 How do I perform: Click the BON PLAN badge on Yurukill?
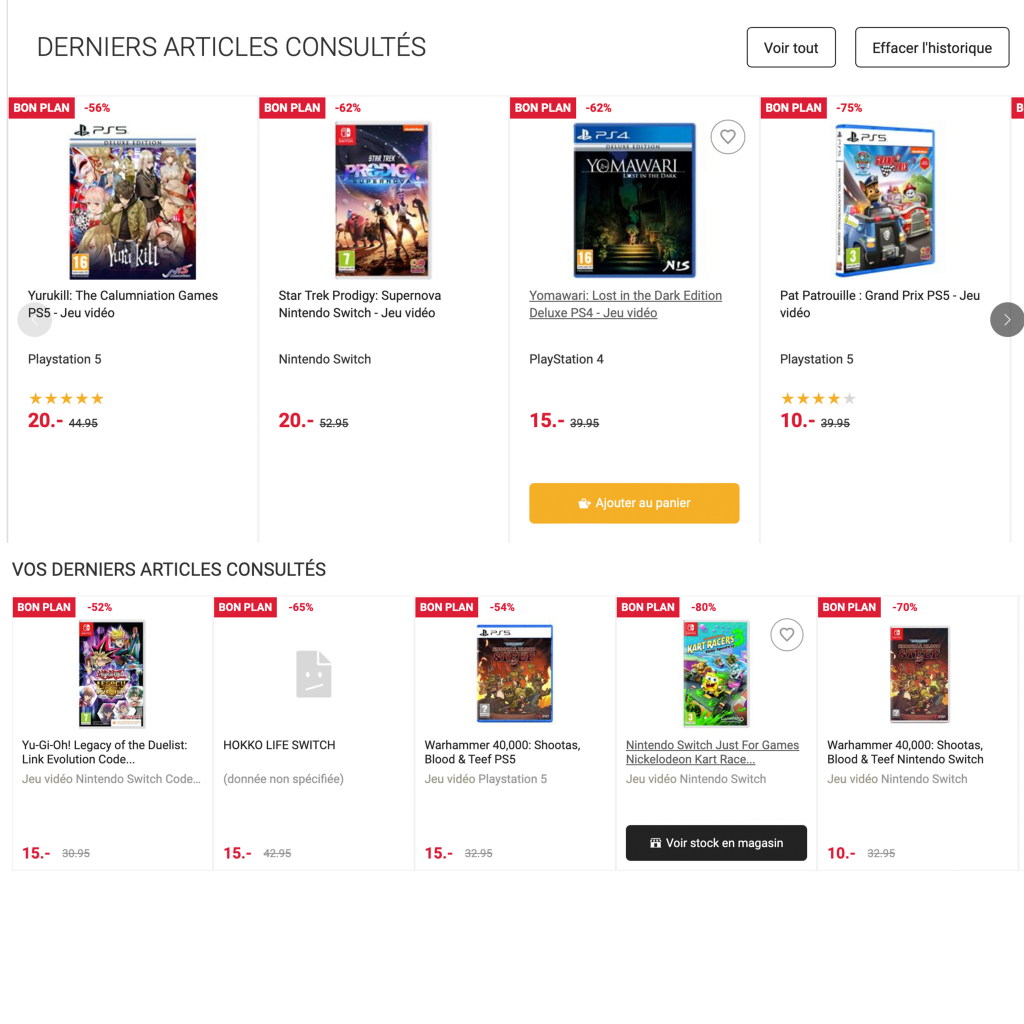[x=42, y=108]
